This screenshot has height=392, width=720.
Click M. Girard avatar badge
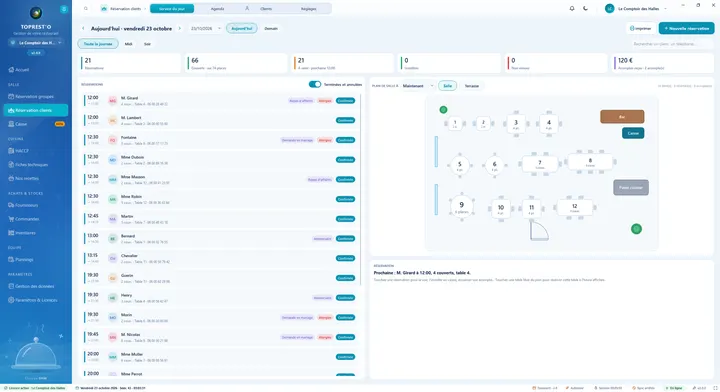pos(112,101)
